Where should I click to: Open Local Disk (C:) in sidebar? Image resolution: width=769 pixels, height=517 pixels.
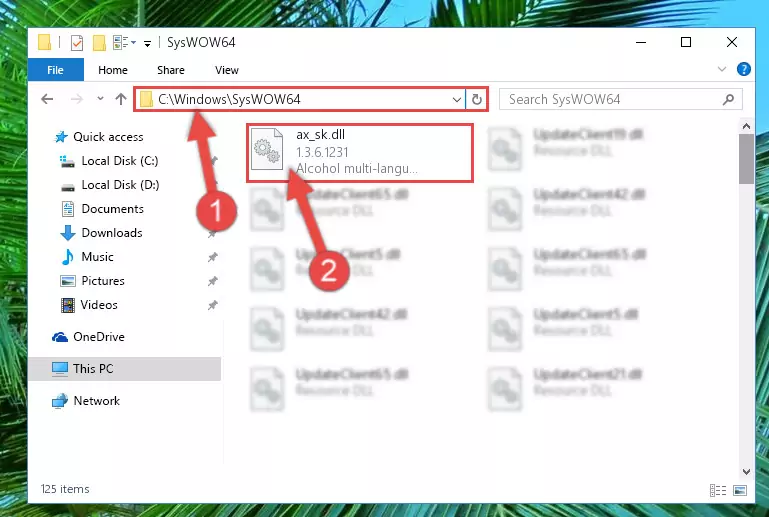pos(120,161)
